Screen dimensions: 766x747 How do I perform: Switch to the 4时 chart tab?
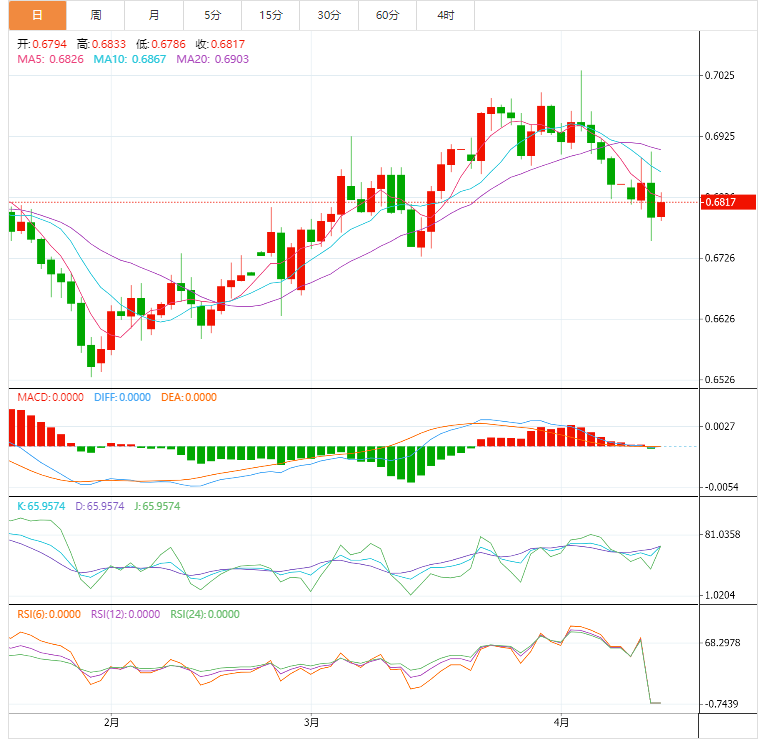point(445,15)
